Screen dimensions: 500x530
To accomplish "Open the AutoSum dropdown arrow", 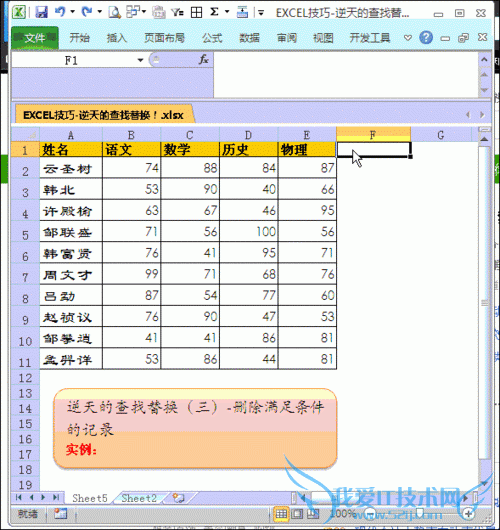I will (227, 12).
